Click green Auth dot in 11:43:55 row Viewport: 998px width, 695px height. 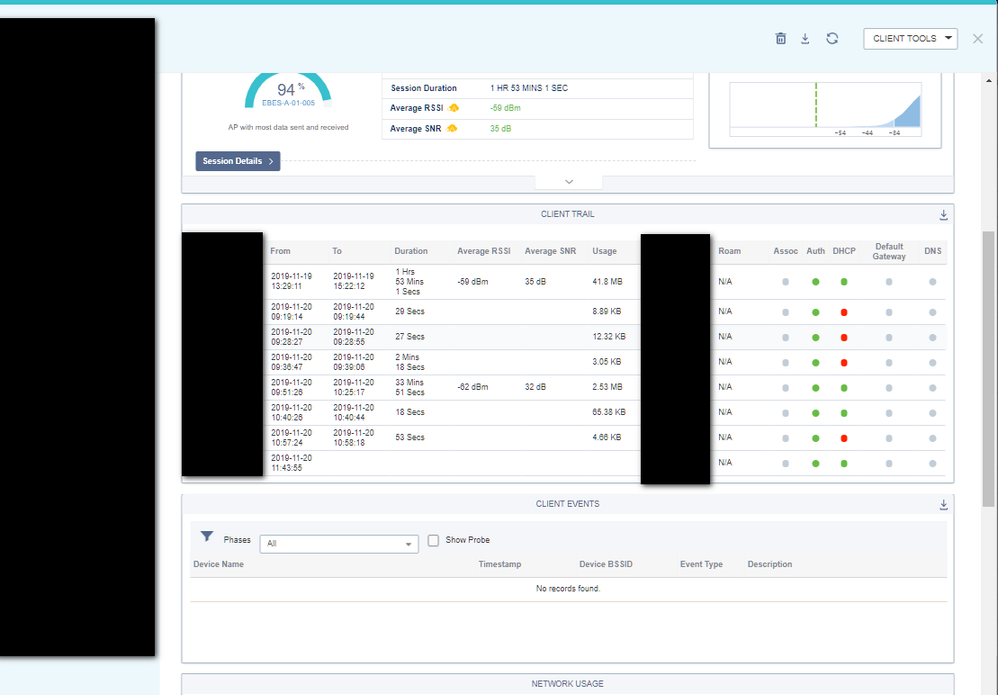pos(815,464)
